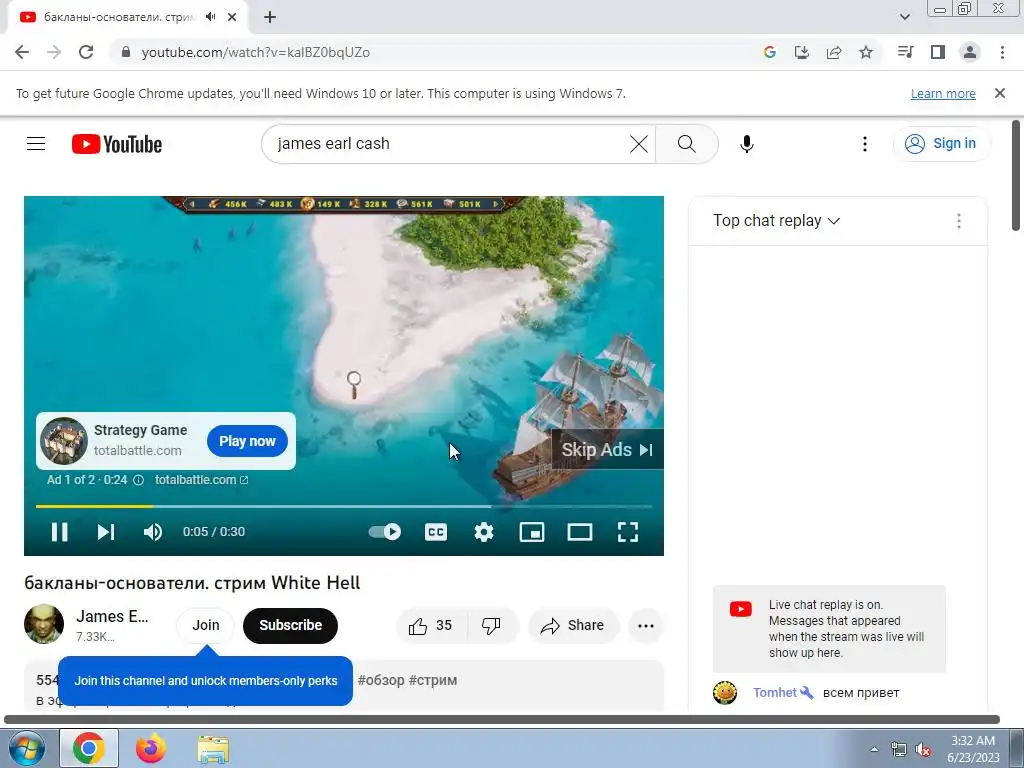Click Skip Ads button
The height and width of the screenshot is (768, 1024).
point(607,450)
